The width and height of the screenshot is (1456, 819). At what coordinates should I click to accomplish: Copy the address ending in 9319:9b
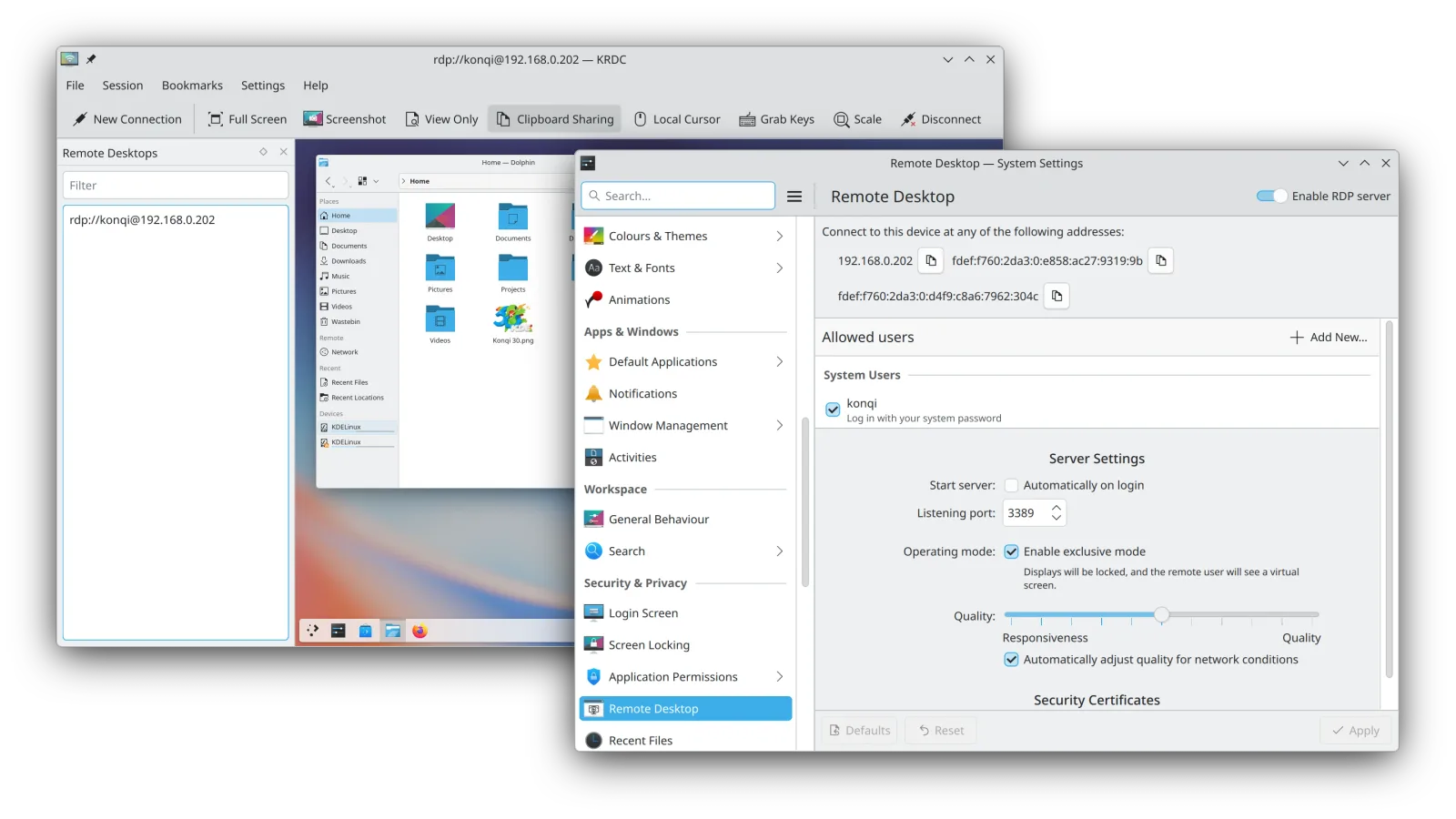1161,261
